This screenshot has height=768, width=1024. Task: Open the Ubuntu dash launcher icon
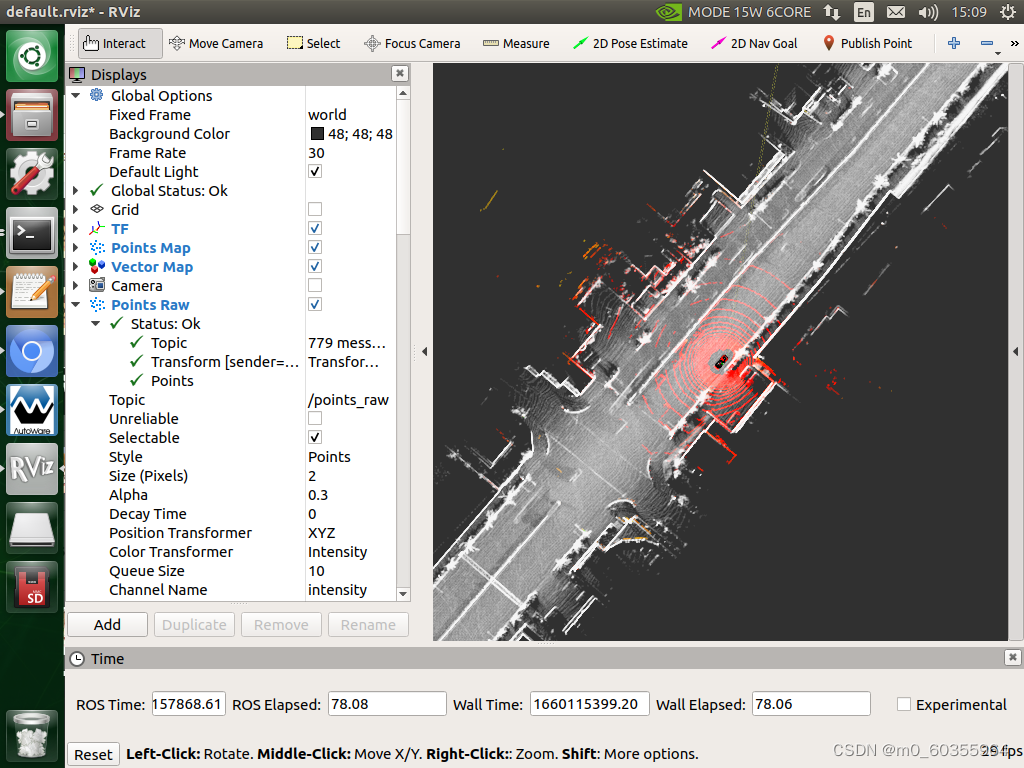tap(32, 56)
